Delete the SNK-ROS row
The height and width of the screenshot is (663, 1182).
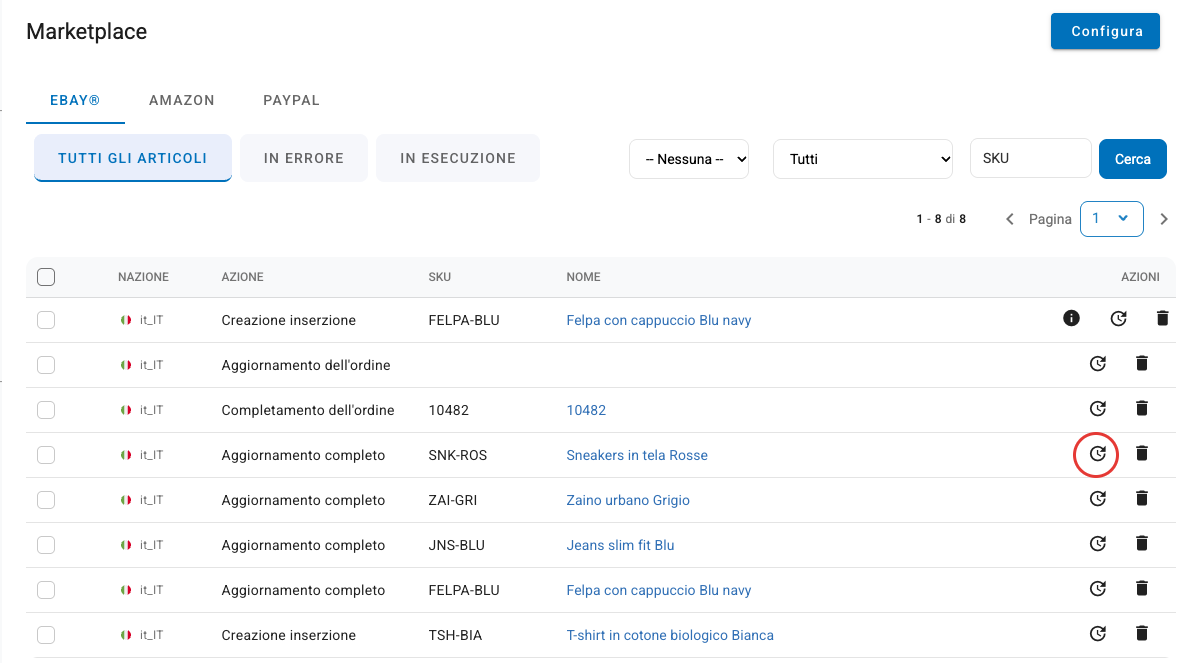tap(1142, 454)
